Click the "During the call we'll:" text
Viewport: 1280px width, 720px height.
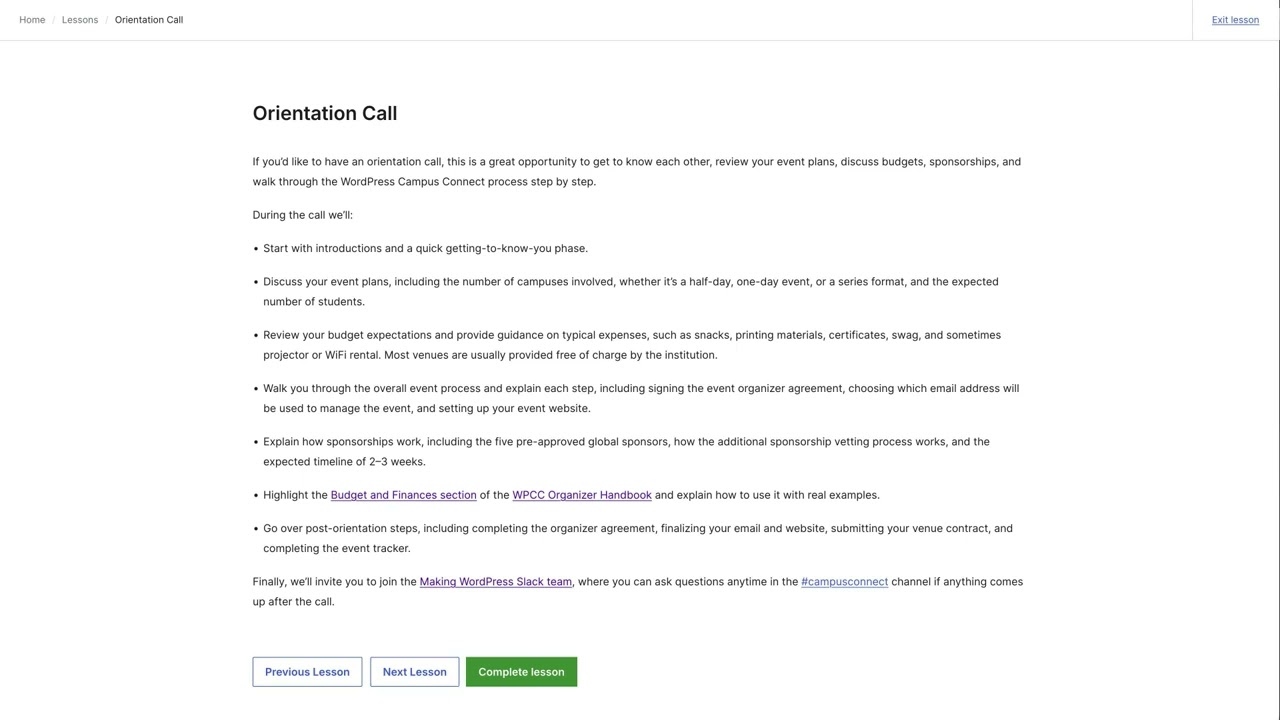[302, 215]
